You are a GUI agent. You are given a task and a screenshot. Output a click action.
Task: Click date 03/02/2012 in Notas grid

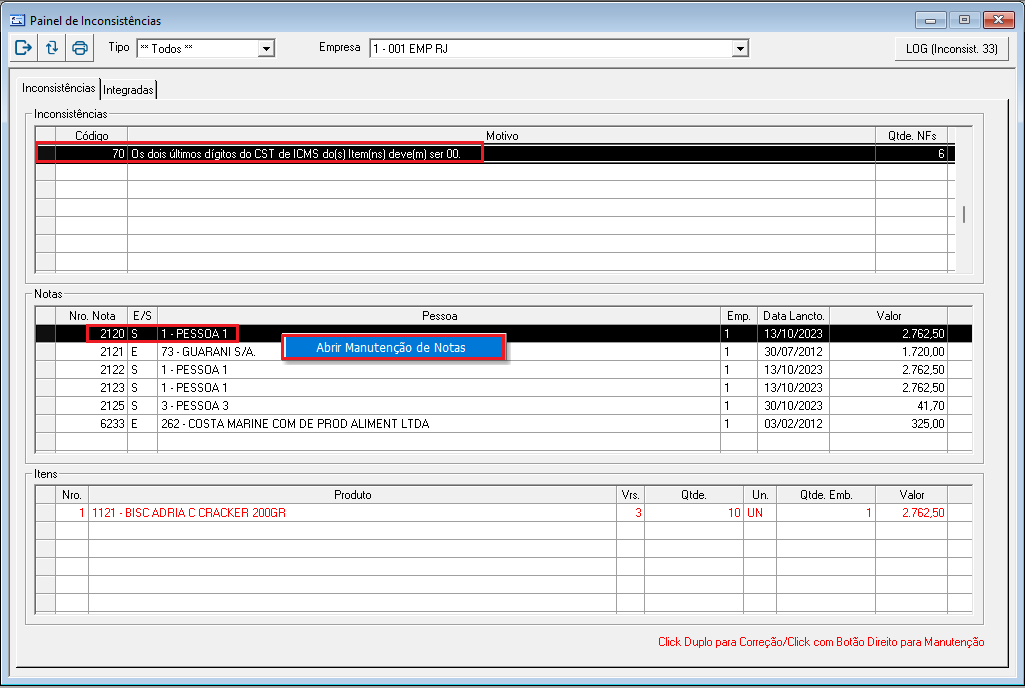click(x=793, y=424)
